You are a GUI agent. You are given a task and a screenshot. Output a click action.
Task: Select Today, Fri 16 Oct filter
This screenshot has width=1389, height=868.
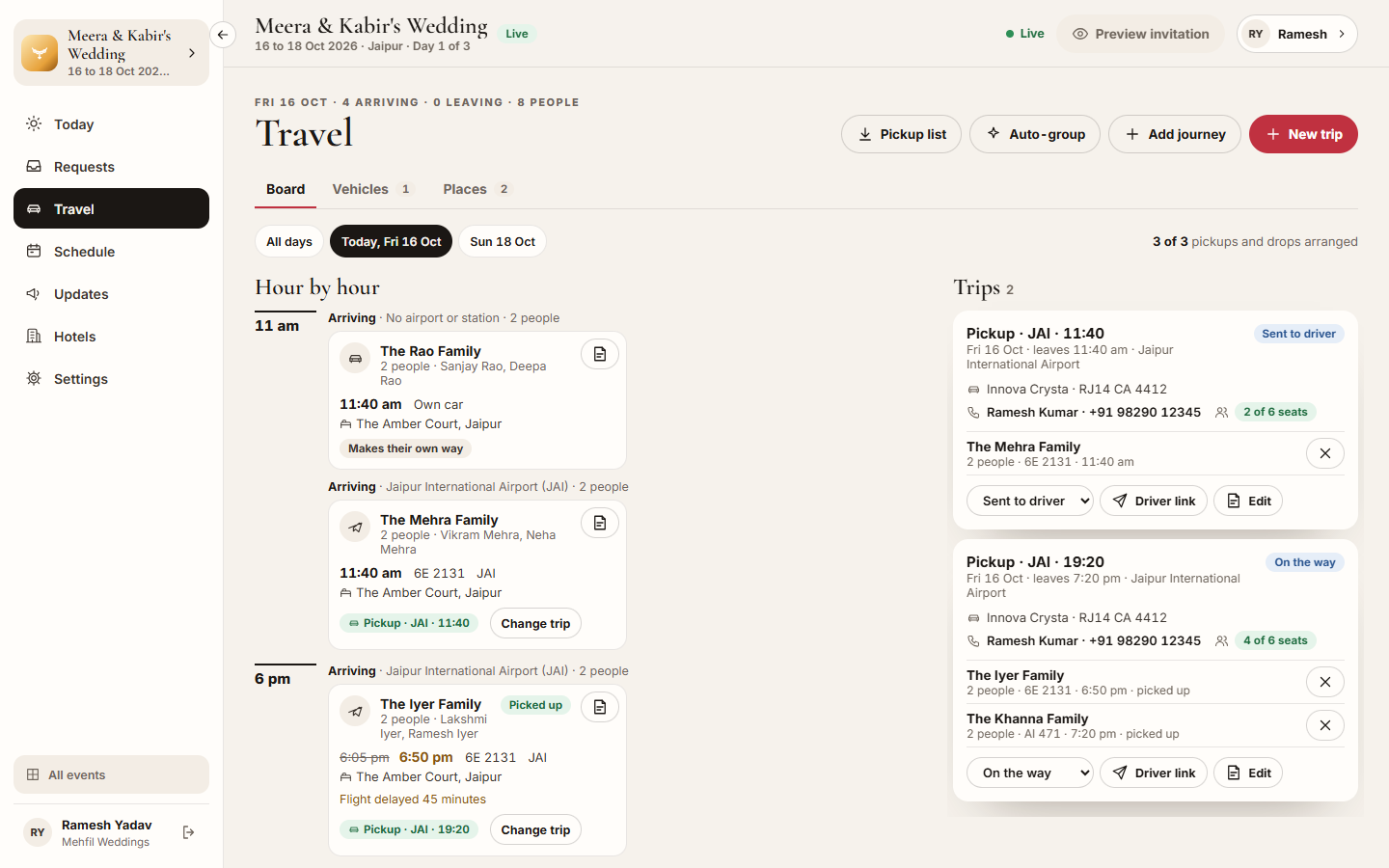click(391, 241)
